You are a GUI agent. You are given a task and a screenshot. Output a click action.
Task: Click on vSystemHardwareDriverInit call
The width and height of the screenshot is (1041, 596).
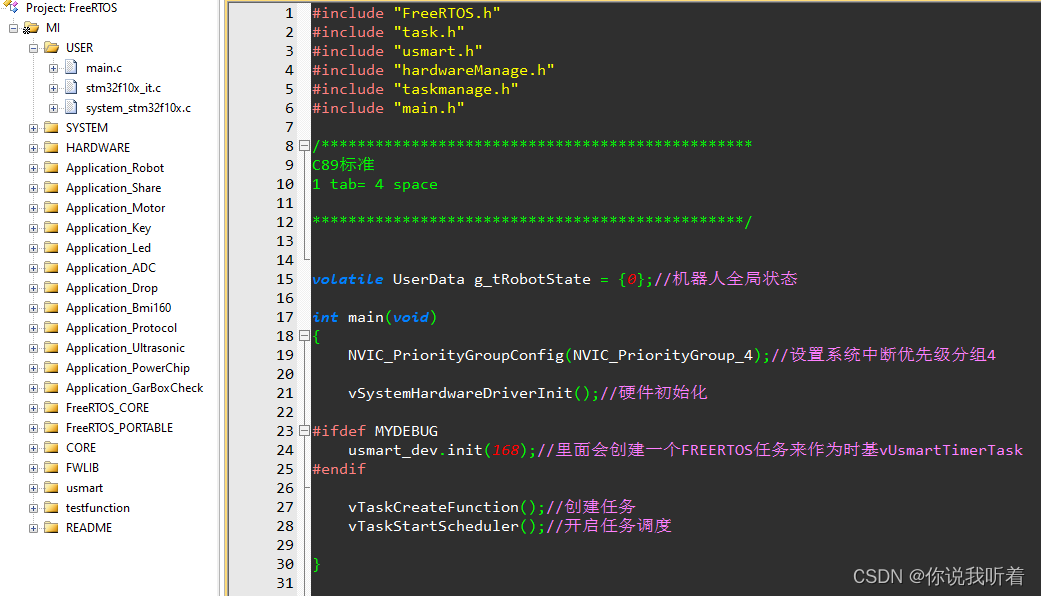460,393
